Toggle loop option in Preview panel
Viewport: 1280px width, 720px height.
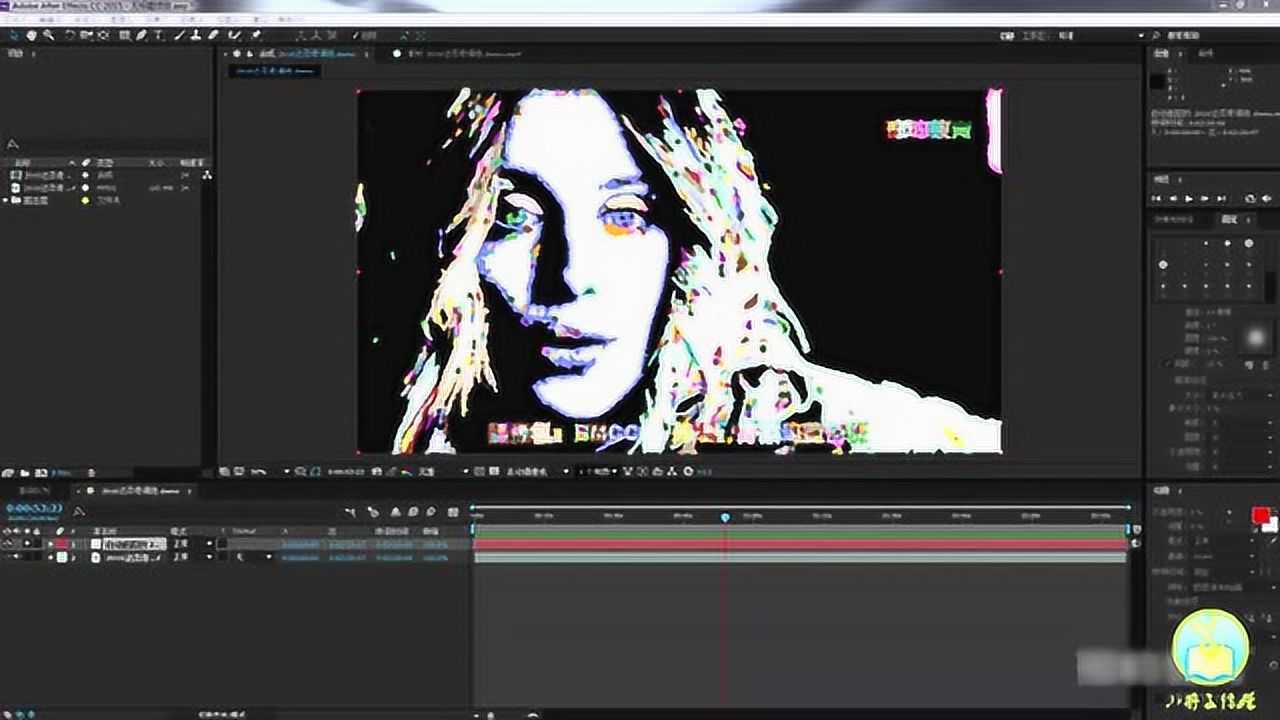coord(1252,198)
